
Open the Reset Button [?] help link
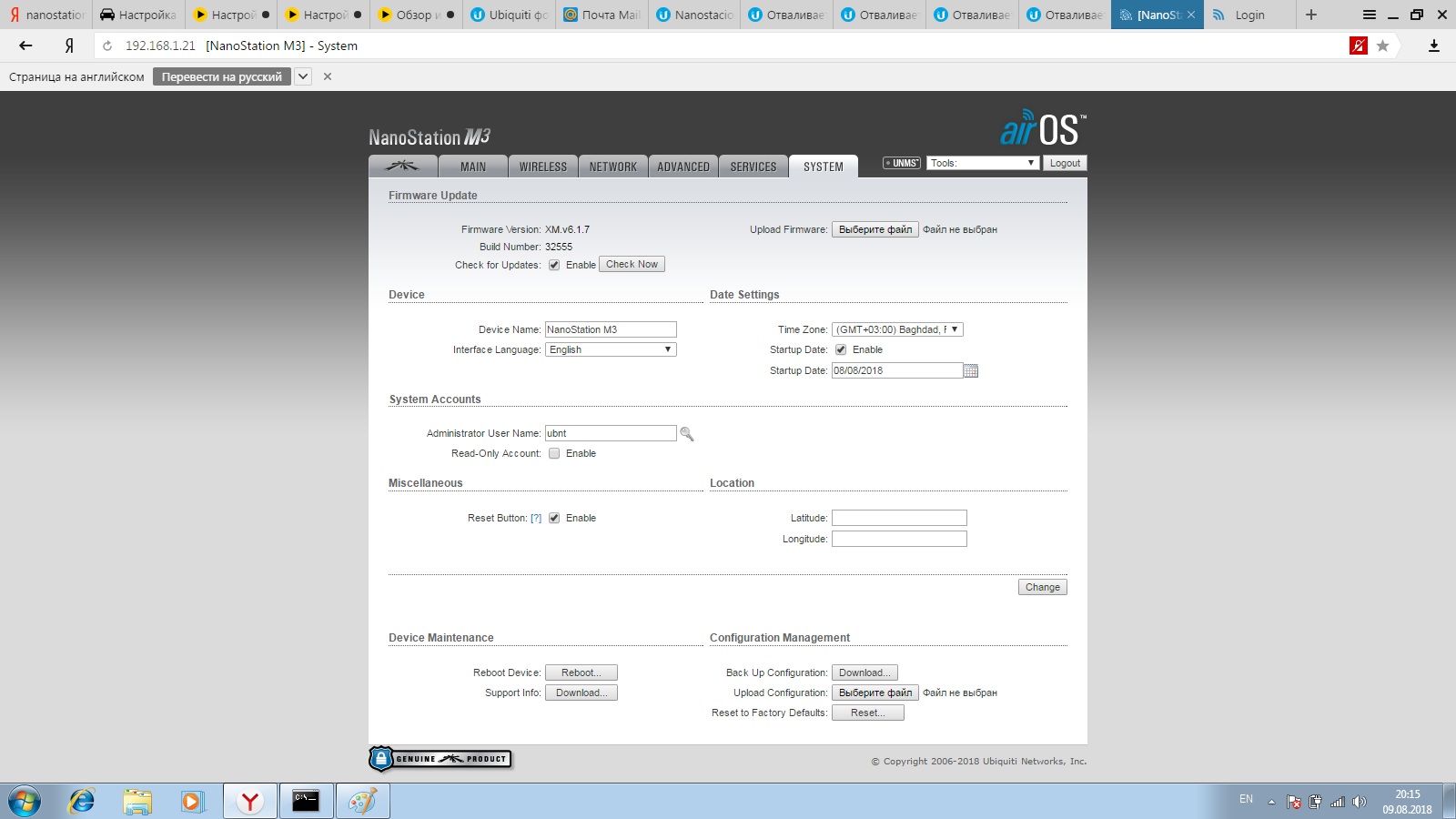pyautogui.click(x=536, y=519)
